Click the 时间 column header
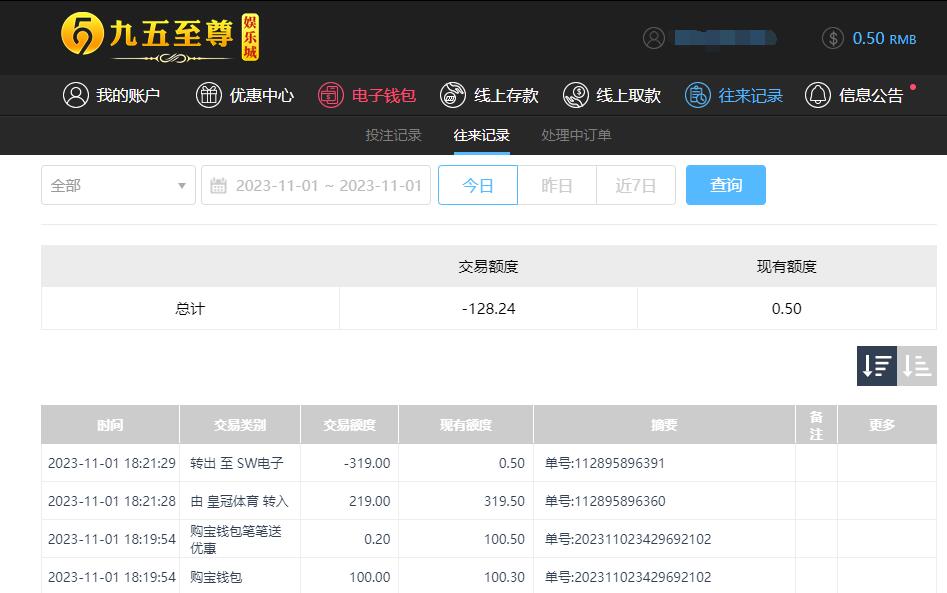The height and width of the screenshot is (593, 947). [110, 425]
